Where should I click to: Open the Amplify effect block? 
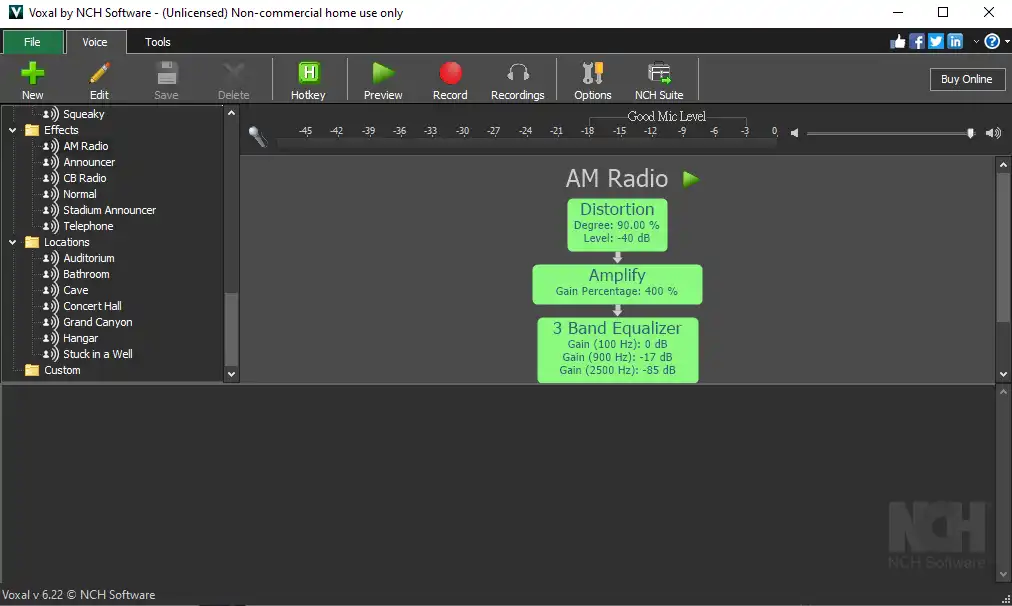point(617,284)
